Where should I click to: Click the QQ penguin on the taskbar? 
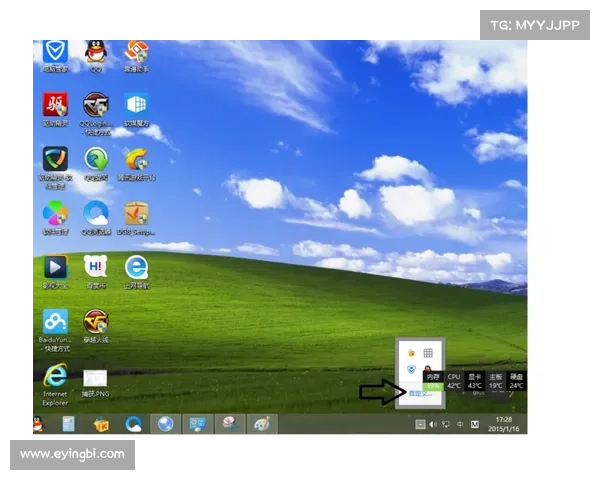click(38, 424)
